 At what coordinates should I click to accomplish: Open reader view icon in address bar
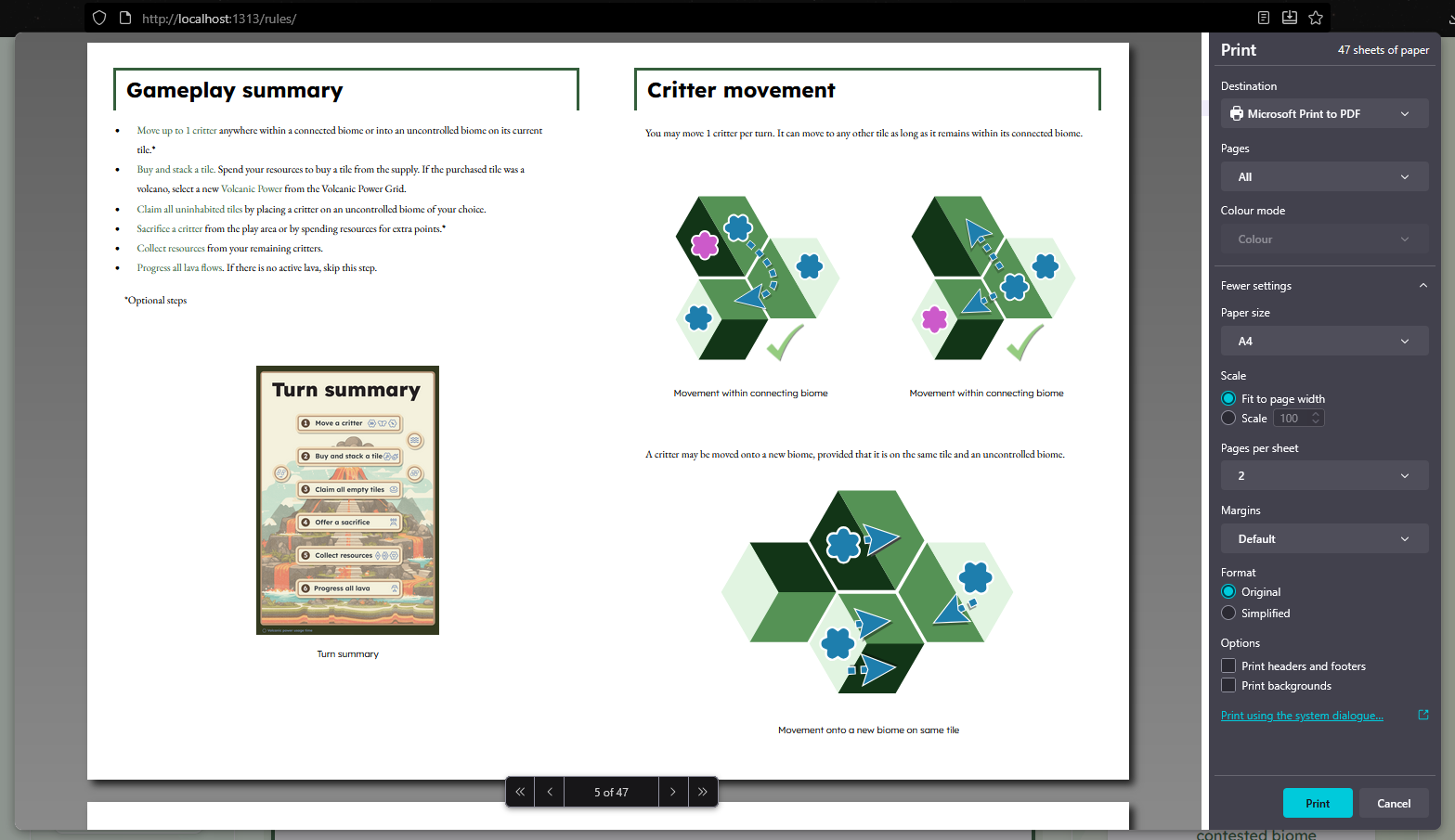1264,18
